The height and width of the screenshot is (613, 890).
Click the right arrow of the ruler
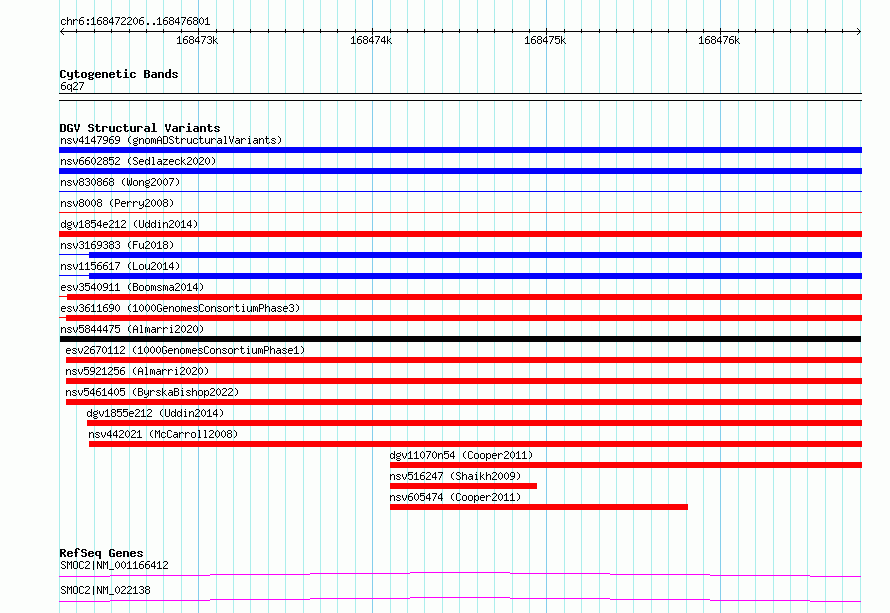859,32
